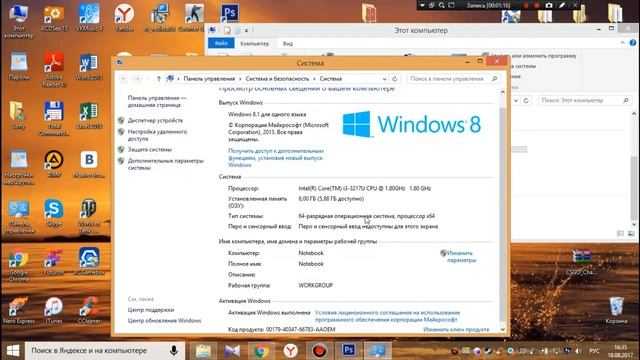The height and width of the screenshot is (360, 640).
Task: Focus the Поиск в панели управления field
Action: click(x=453, y=79)
